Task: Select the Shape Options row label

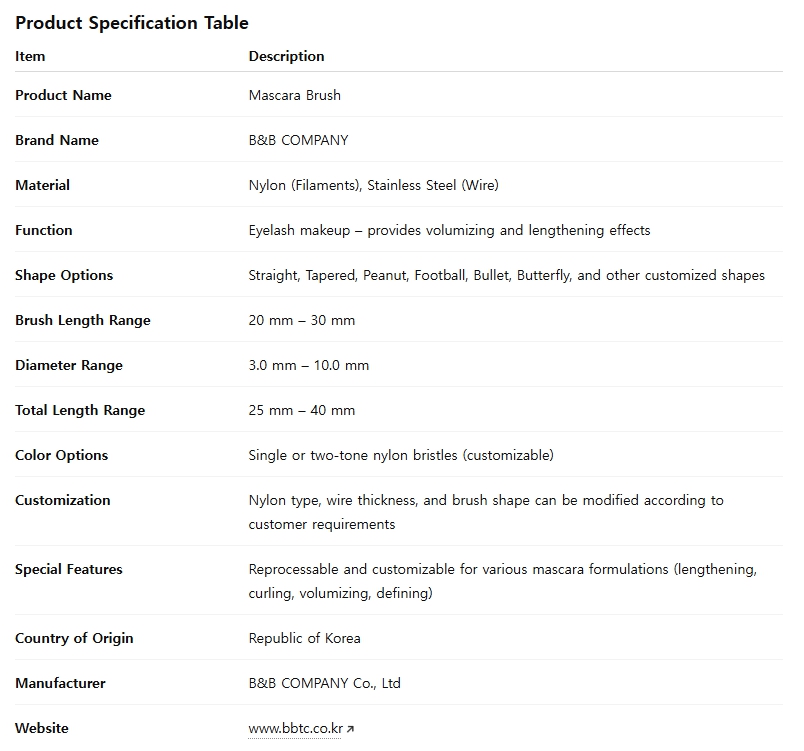Action: click(64, 275)
